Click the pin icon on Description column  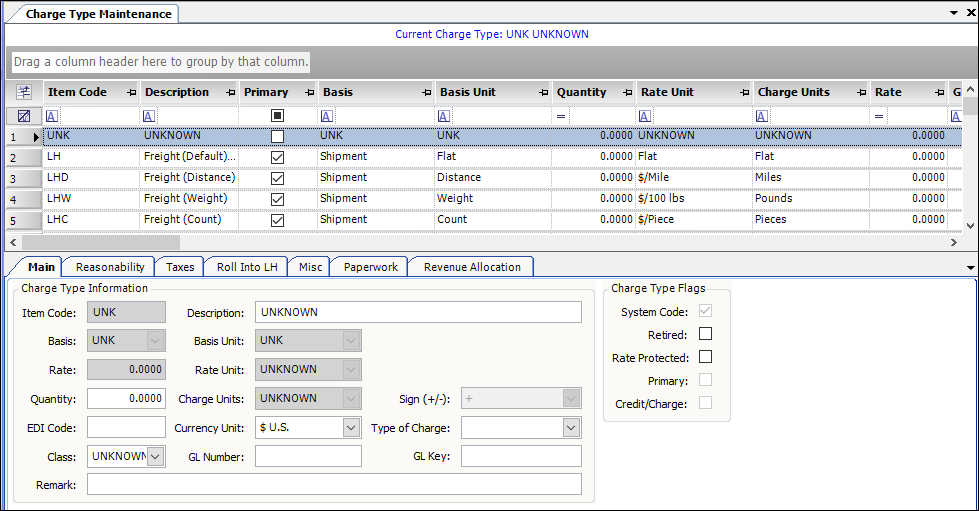click(x=231, y=92)
